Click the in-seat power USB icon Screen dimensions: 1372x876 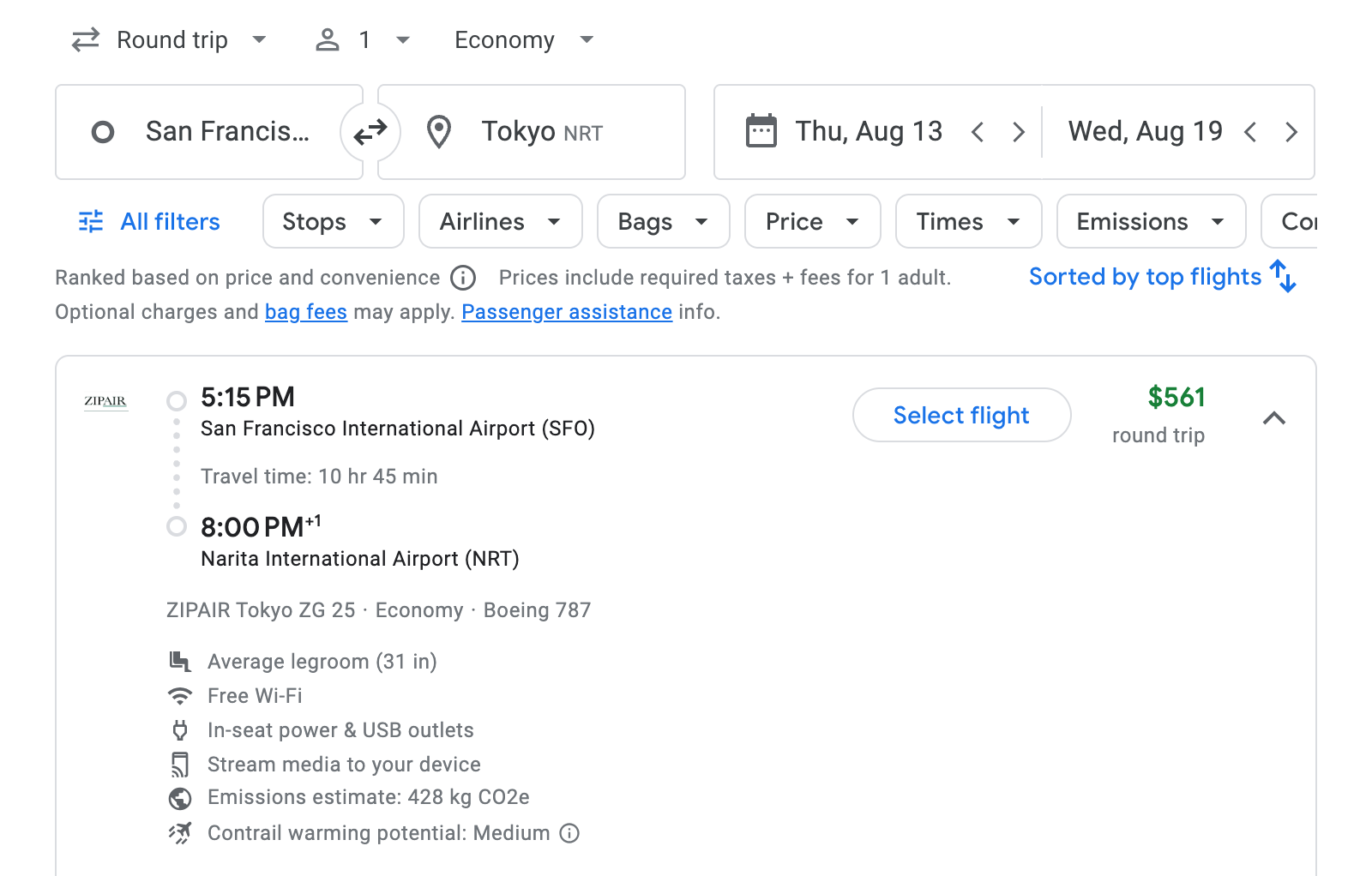(x=180, y=730)
